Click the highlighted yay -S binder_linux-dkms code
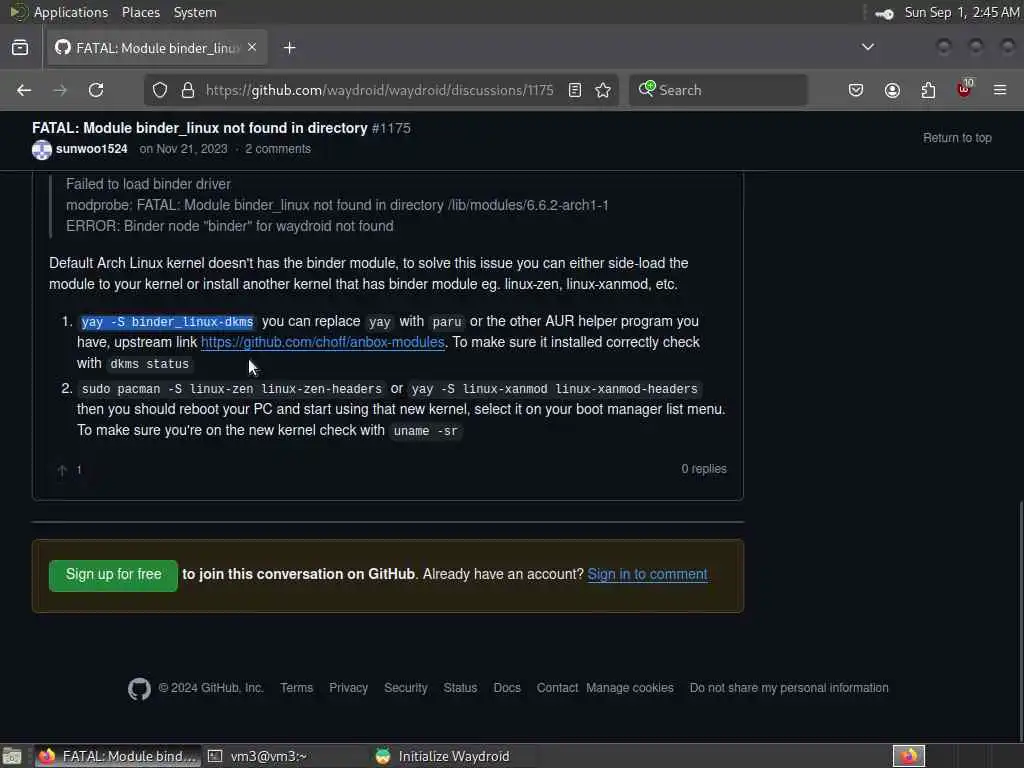The image size is (1024, 768). click(167, 322)
